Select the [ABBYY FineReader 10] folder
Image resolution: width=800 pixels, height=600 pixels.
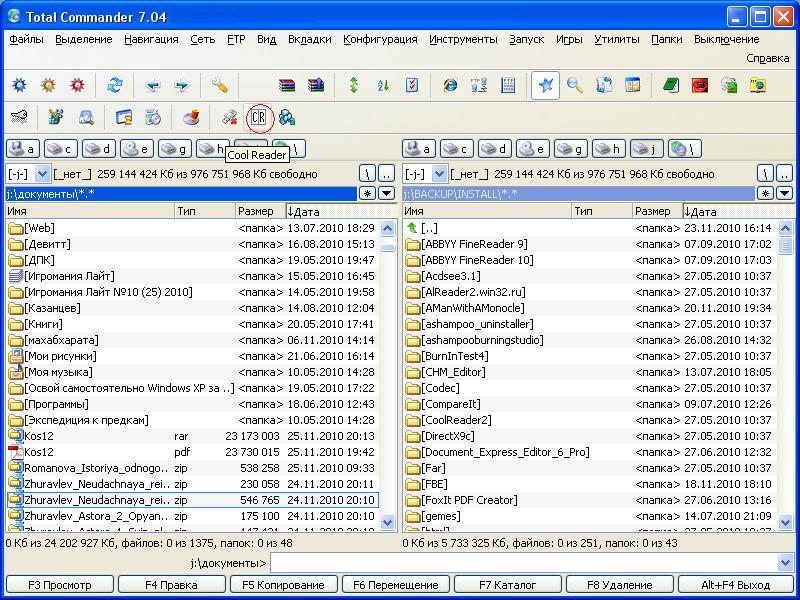[590, 260]
